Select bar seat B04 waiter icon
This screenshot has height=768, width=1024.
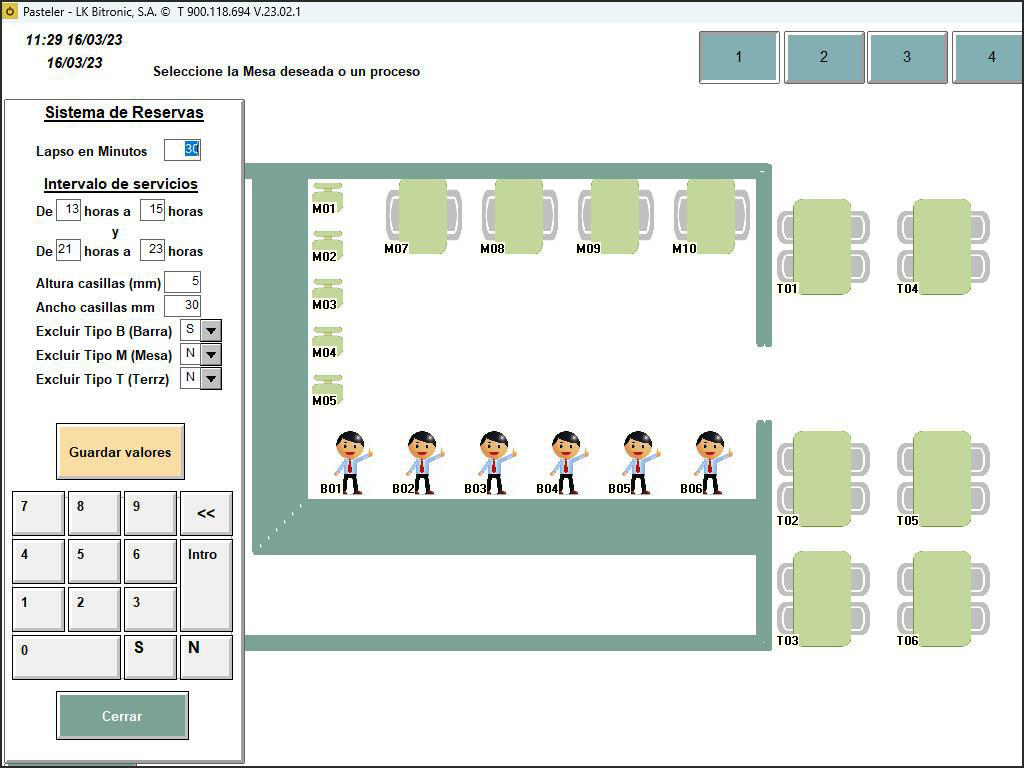566,462
